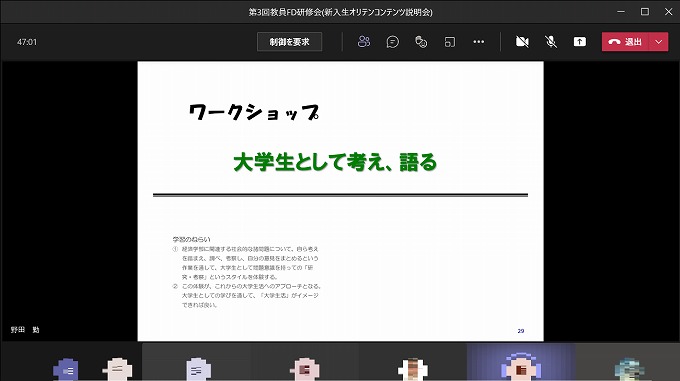680x381 pixels.
Task: Close the Teams meeting window
Action: (x=668, y=12)
